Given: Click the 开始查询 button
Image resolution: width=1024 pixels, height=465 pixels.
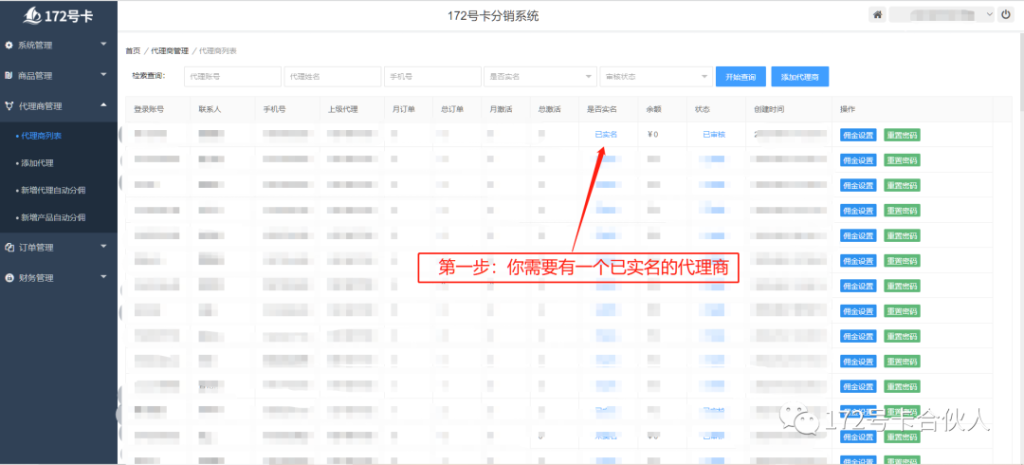Looking at the screenshot, I should [x=741, y=76].
